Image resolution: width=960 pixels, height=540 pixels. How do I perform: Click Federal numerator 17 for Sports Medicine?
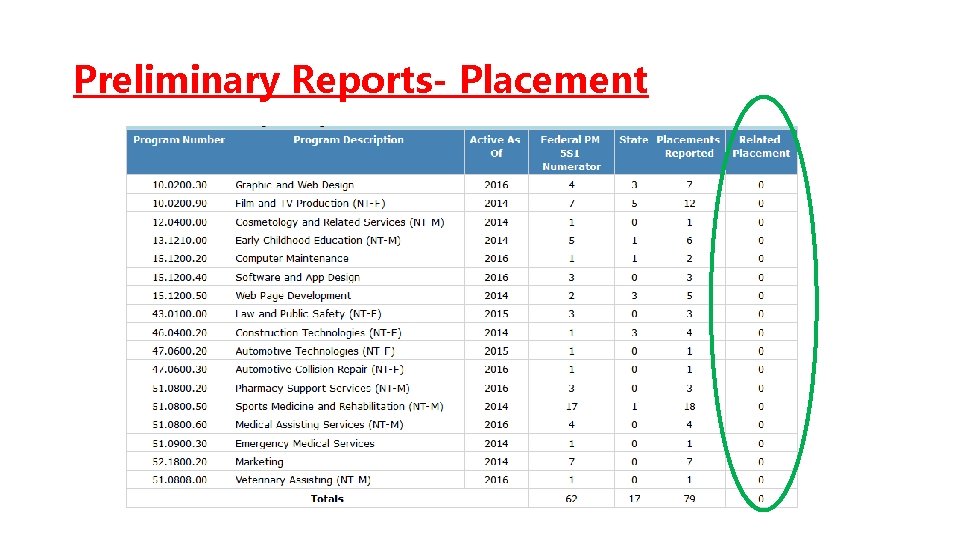(571, 407)
